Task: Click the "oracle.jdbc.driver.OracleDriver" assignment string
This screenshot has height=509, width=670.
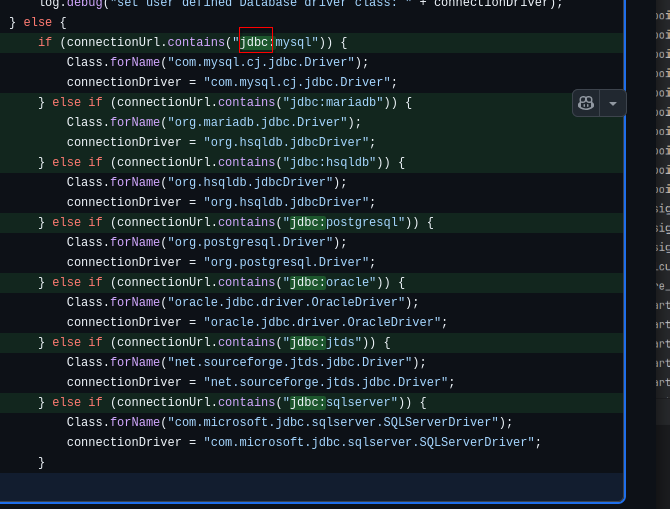Action: coord(322,322)
